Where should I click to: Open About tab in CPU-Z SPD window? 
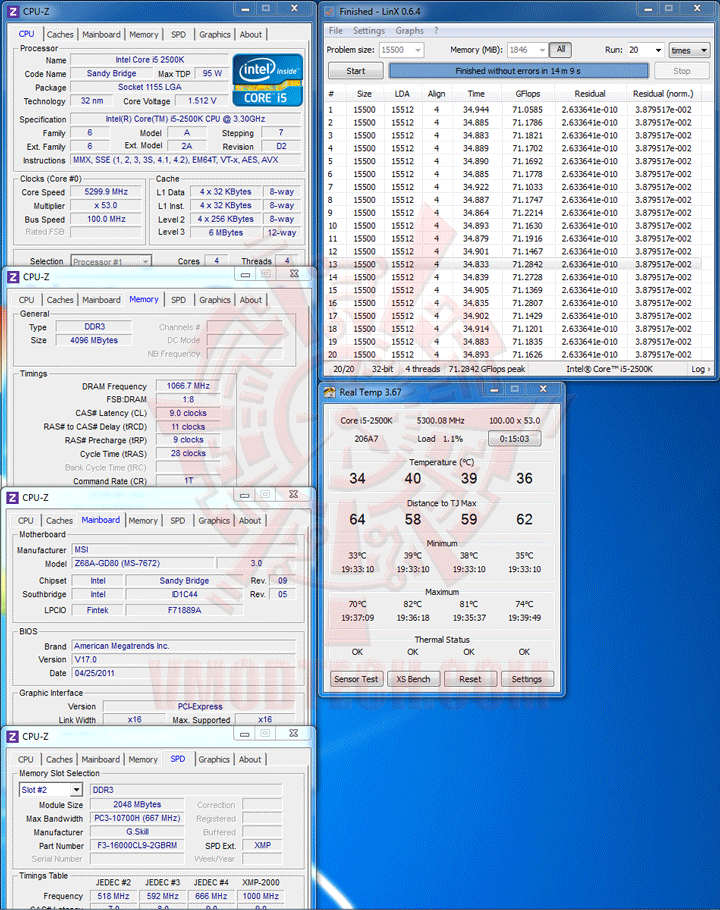click(x=250, y=759)
